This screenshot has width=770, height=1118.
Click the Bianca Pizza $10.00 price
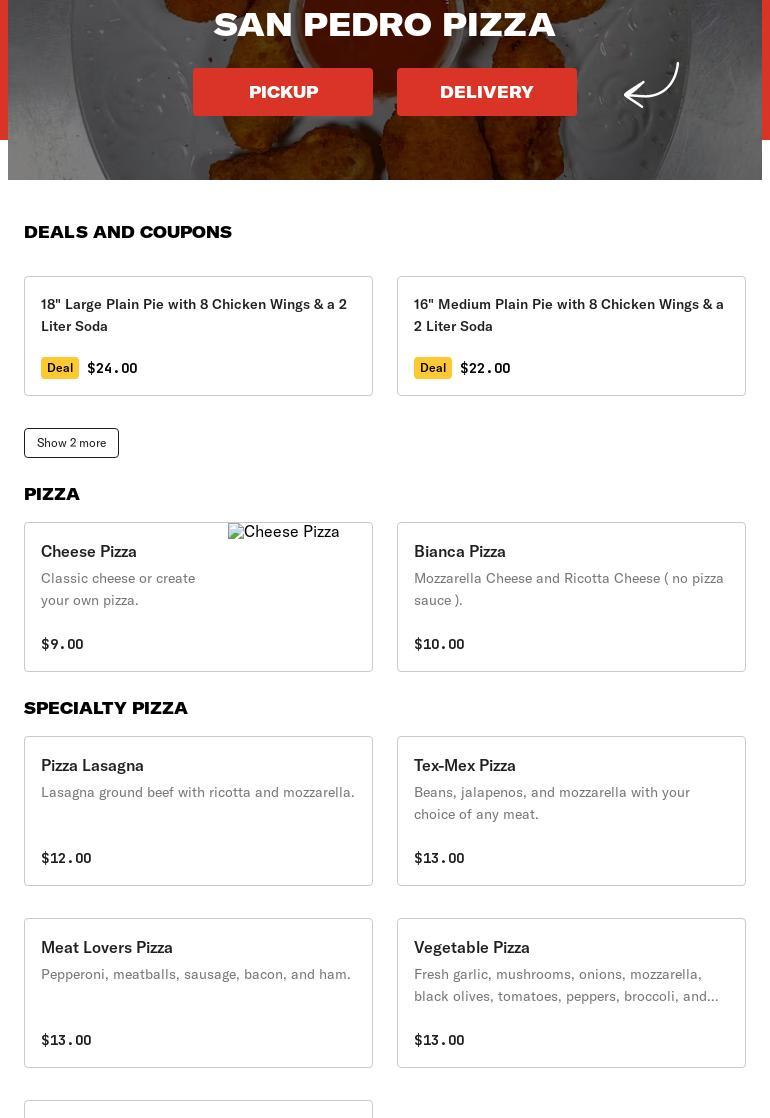coord(439,644)
